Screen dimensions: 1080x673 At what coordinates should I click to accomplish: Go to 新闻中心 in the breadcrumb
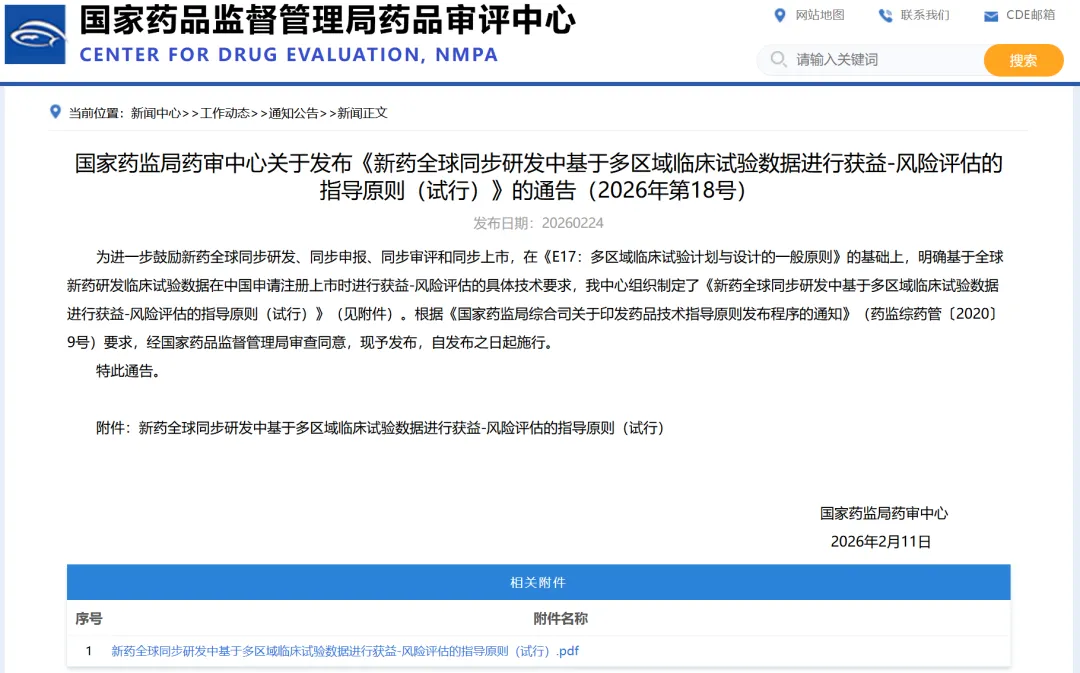(x=156, y=113)
